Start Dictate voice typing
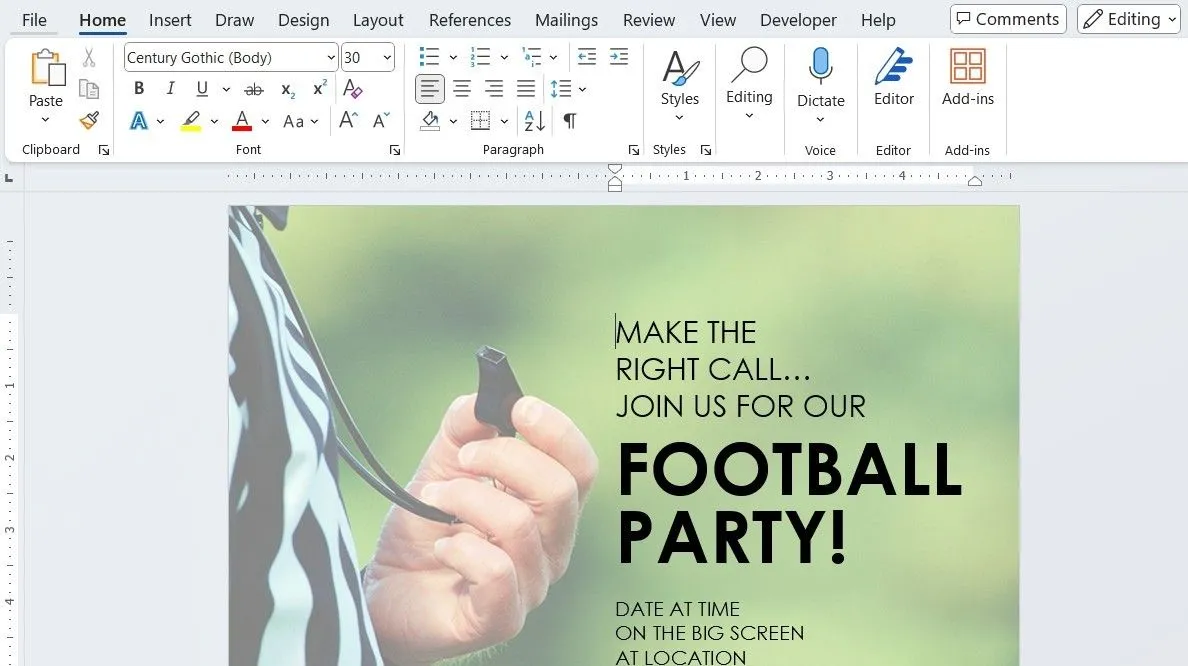This screenshot has width=1188, height=666. (820, 80)
